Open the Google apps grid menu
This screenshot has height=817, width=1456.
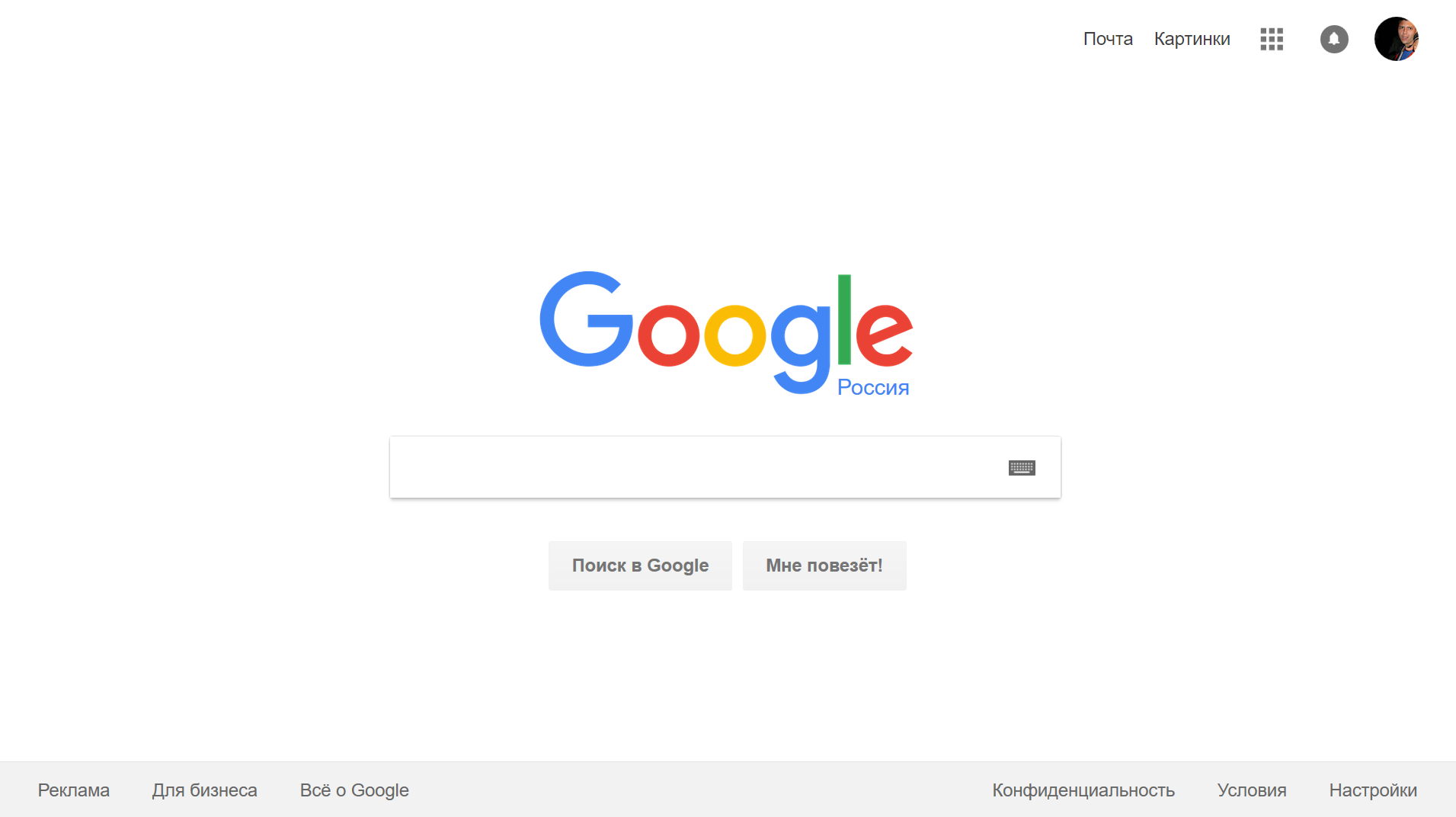pyautogui.click(x=1271, y=39)
